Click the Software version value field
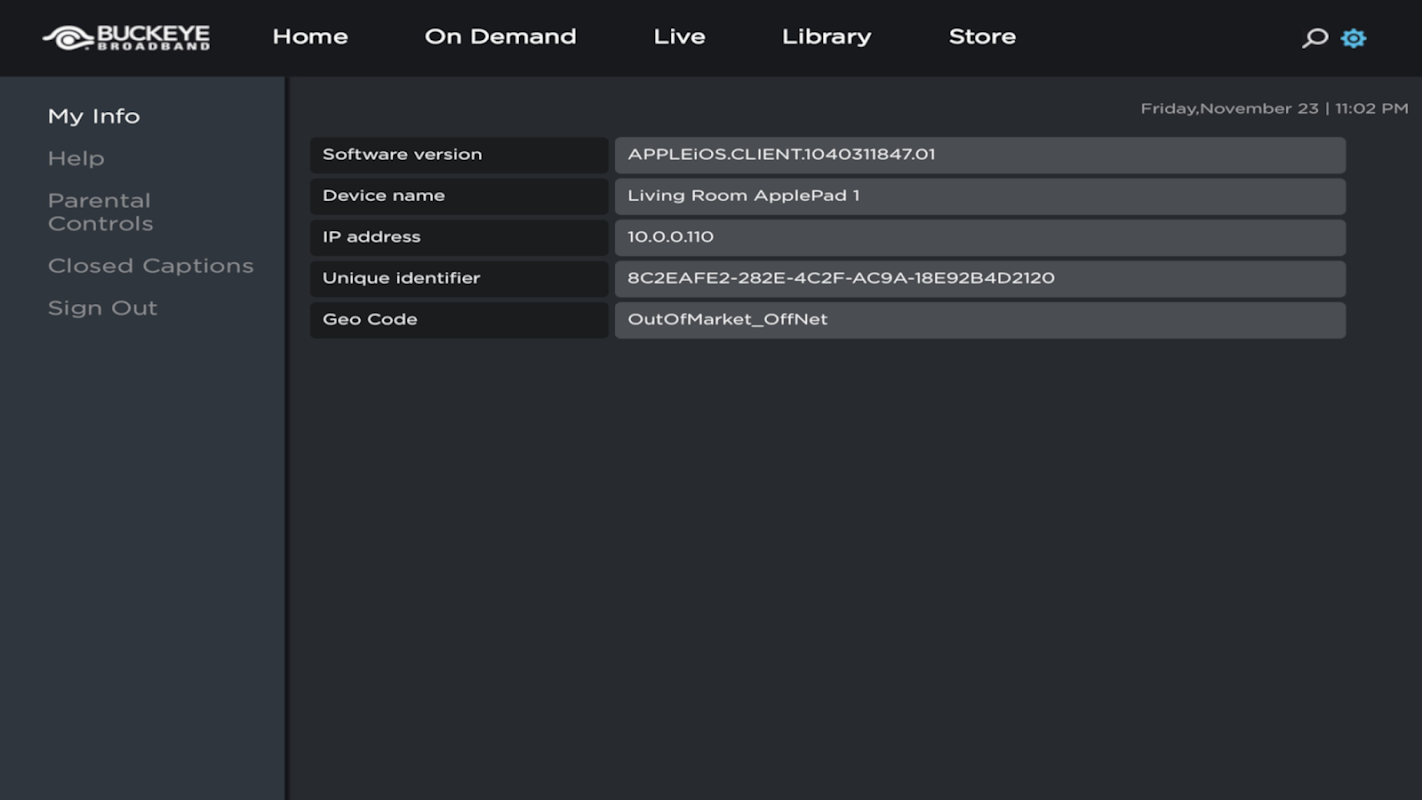 point(980,155)
